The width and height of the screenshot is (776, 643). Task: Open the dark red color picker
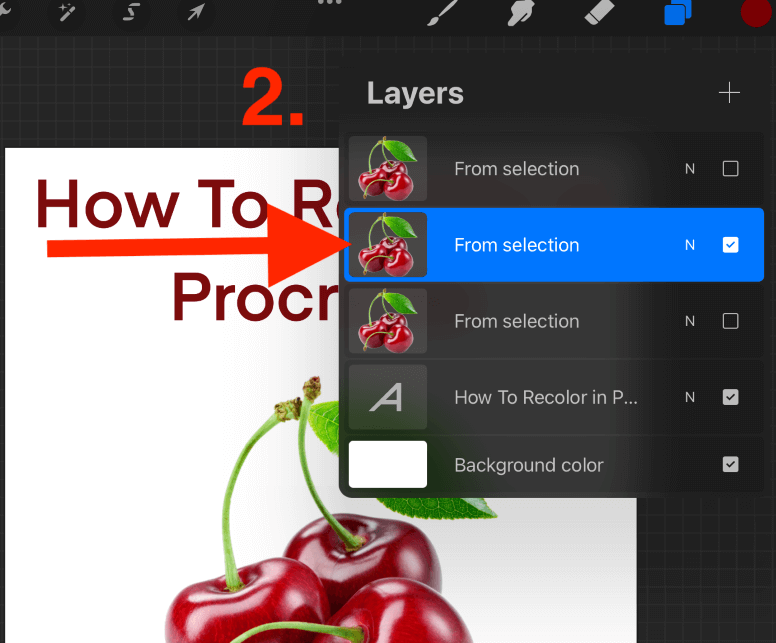[756, 12]
